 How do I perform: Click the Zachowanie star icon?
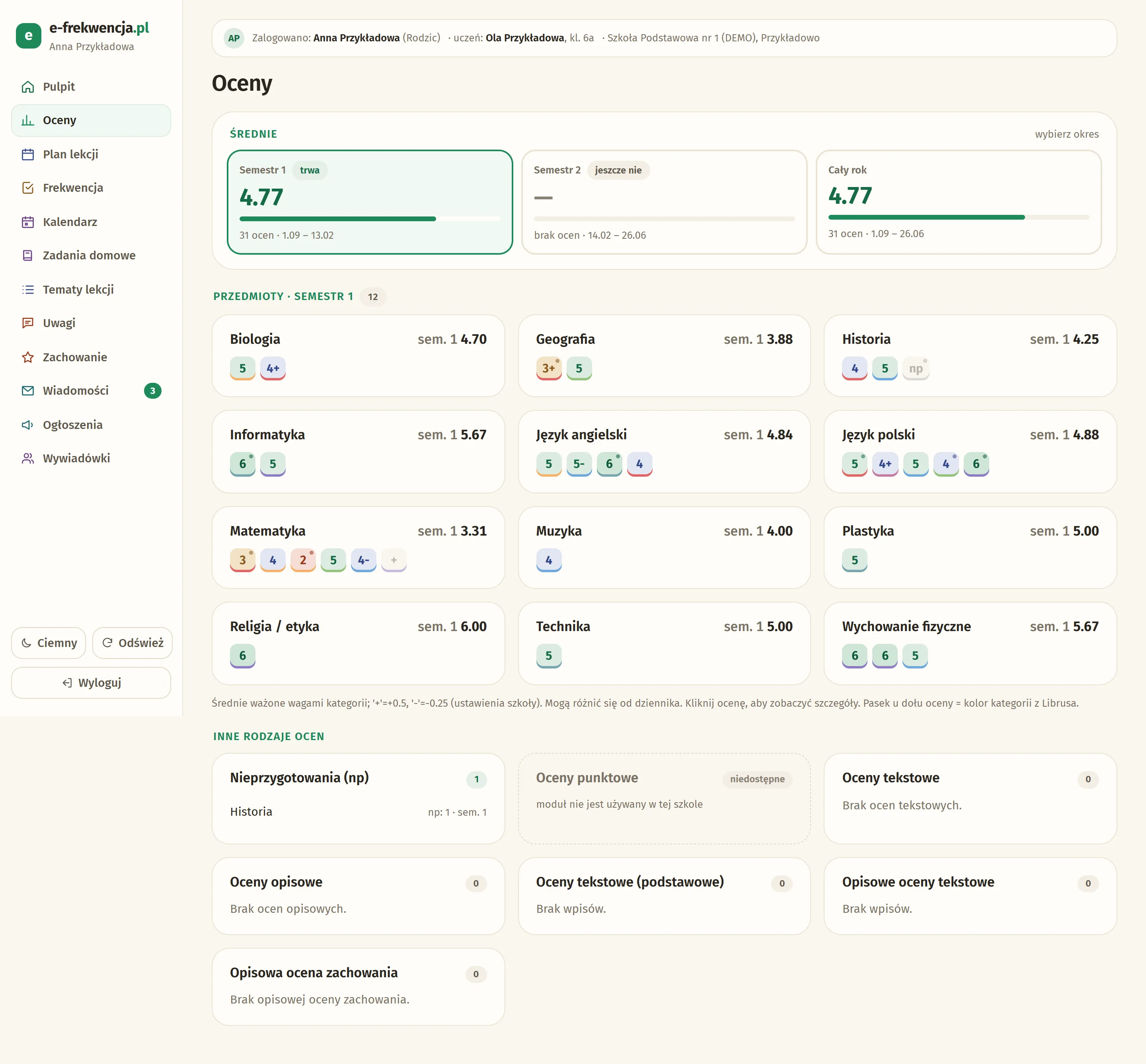(x=27, y=358)
